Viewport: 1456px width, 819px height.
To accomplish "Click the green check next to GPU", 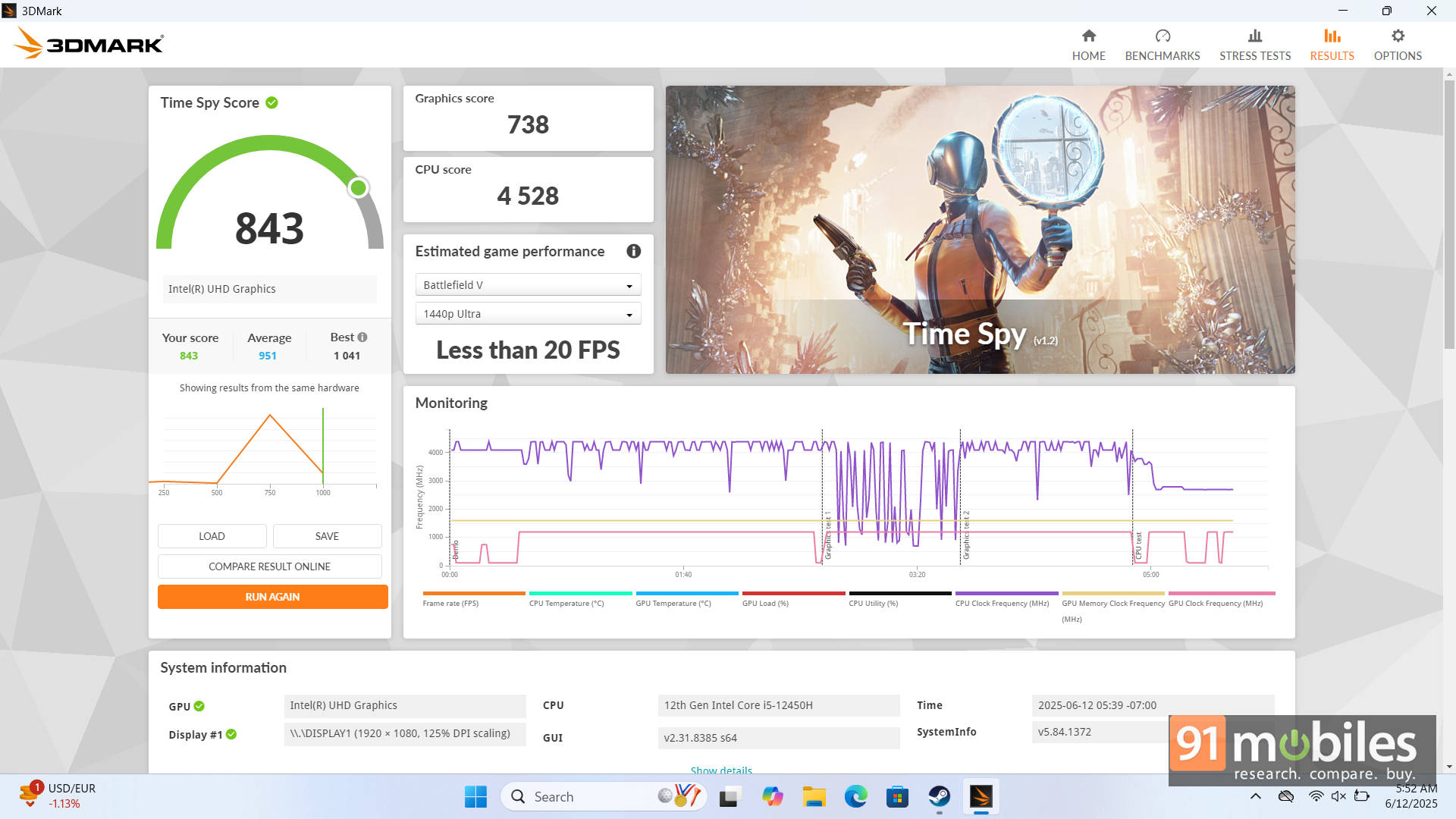I will (x=199, y=706).
